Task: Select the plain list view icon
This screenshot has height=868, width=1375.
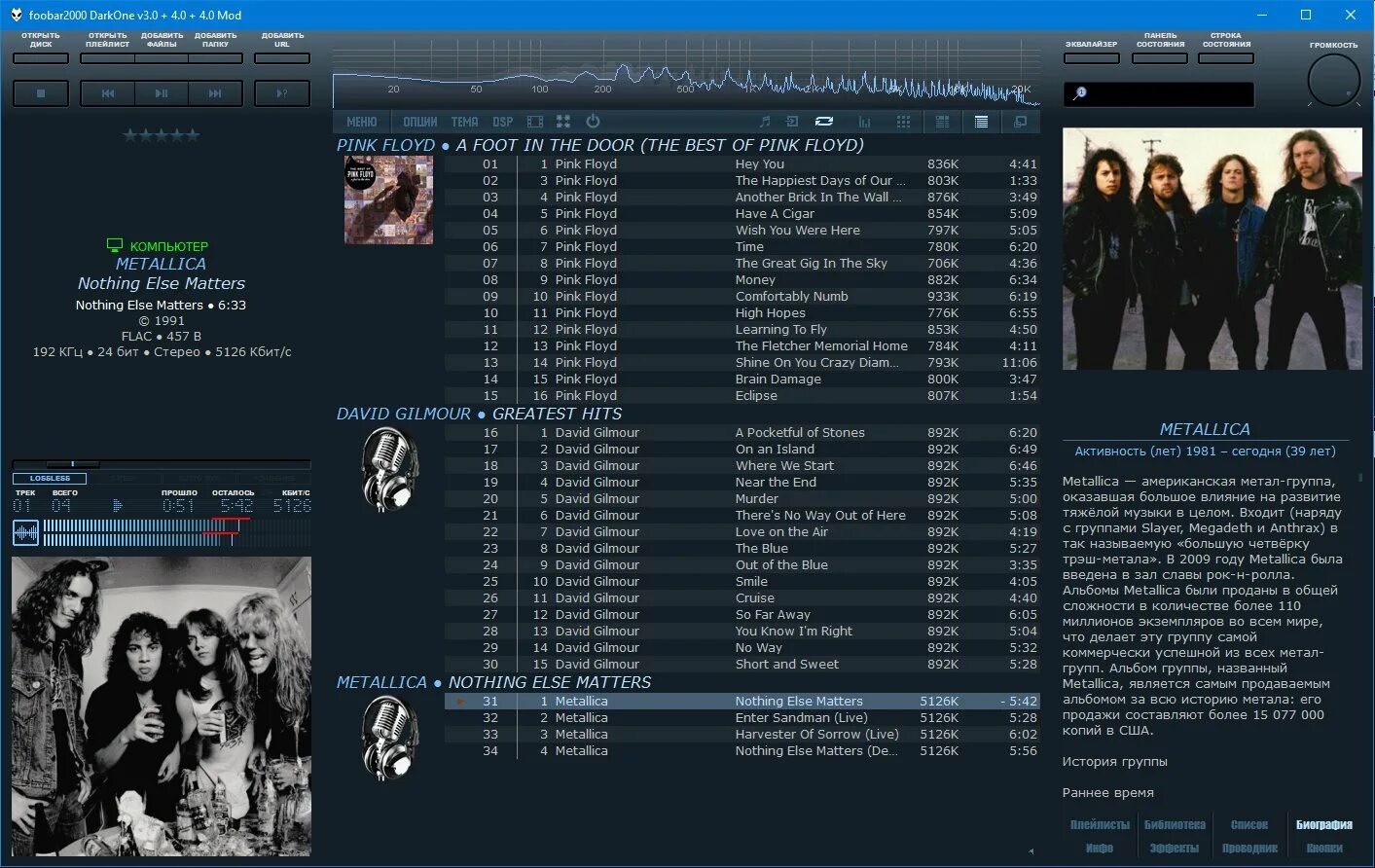Action: pos(981,122)
